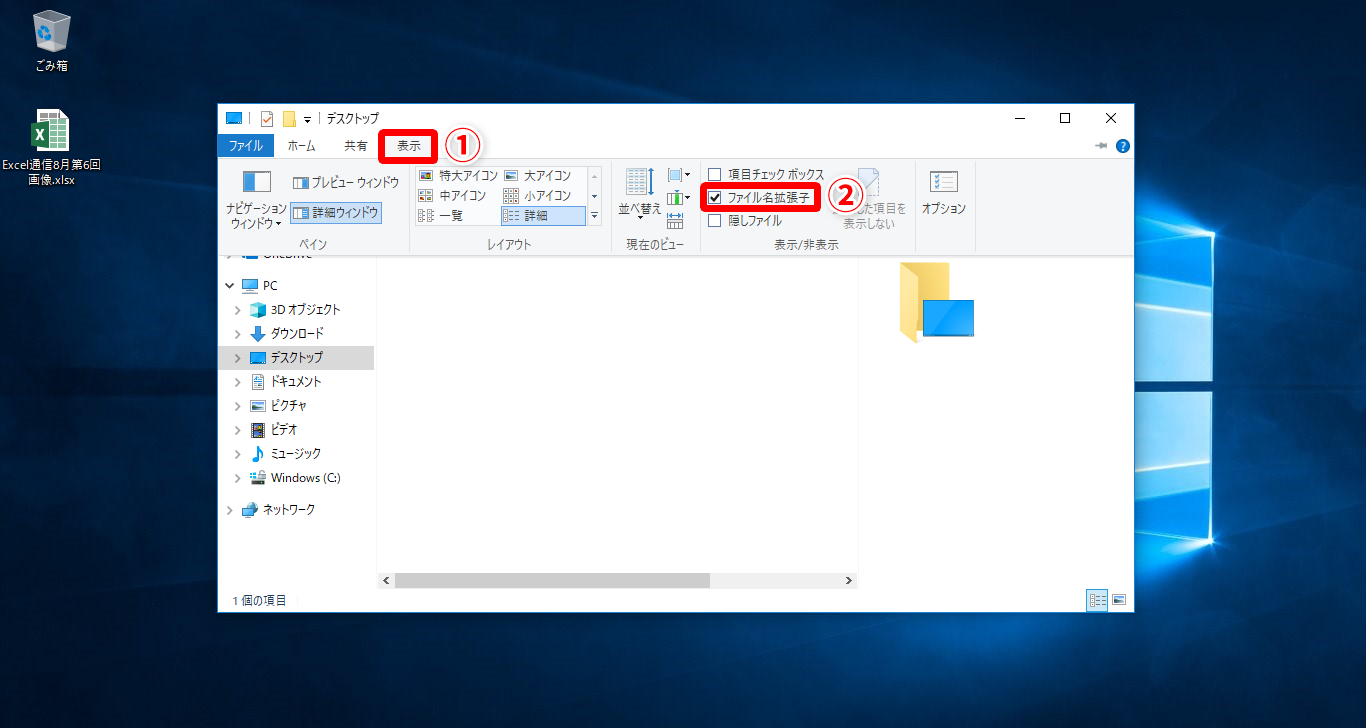Click the horizontal scrollbar left arrow

(386, 580)
